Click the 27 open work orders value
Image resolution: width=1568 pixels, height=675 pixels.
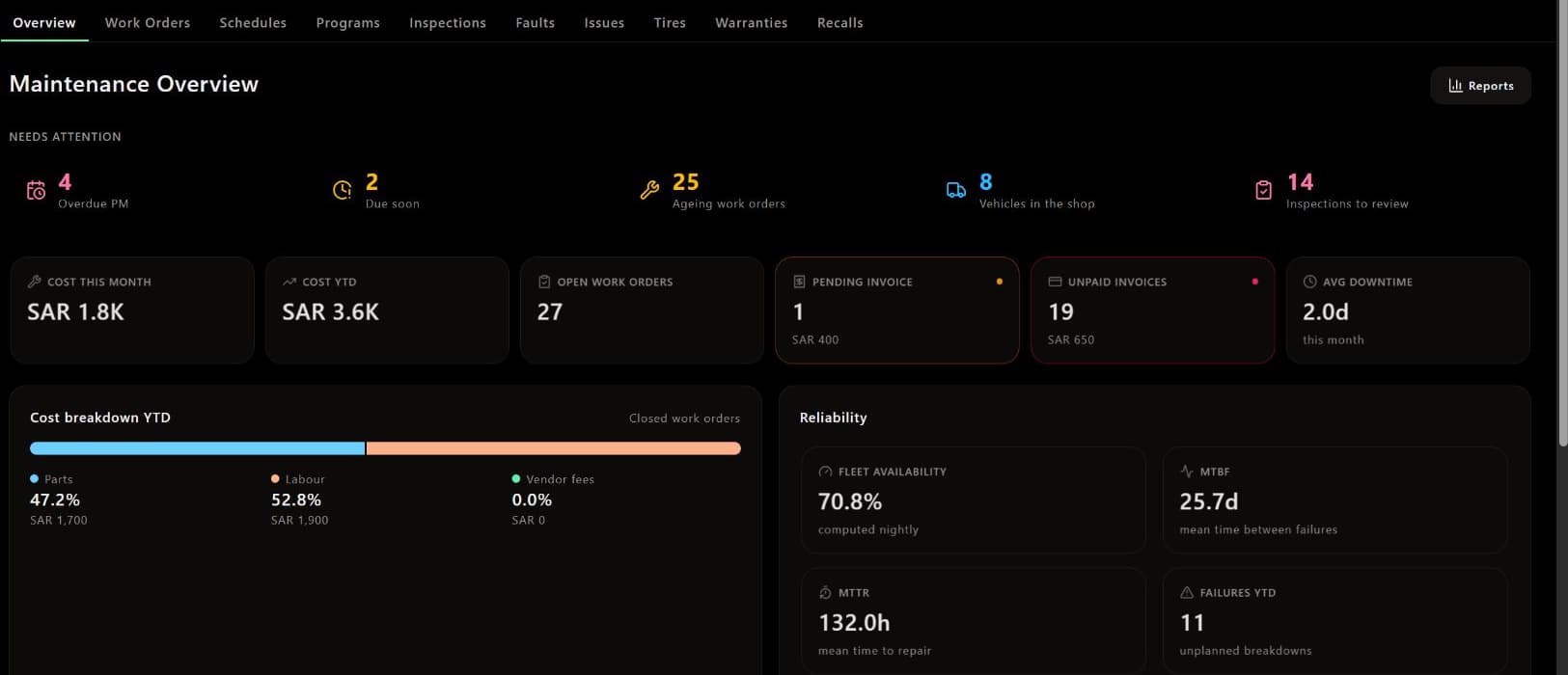tap(549, 311)
